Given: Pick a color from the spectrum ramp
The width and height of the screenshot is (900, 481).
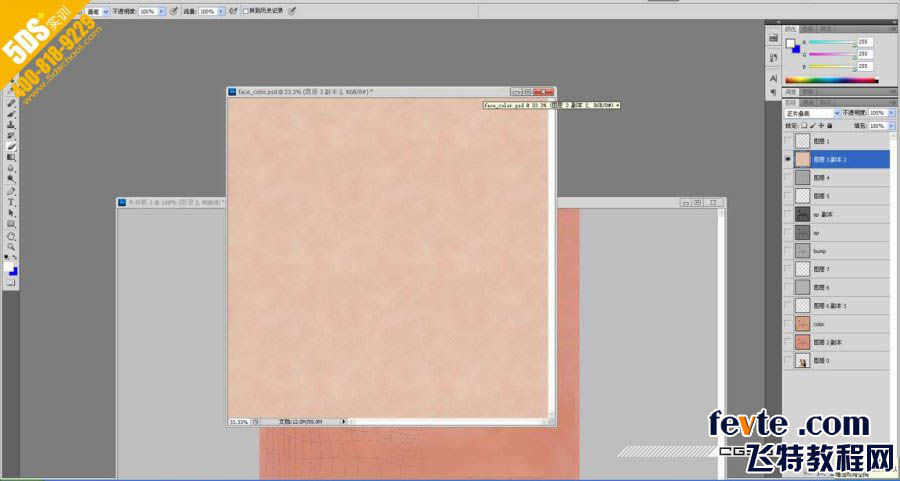Looking at the screenshot, I should coord(832,80).
